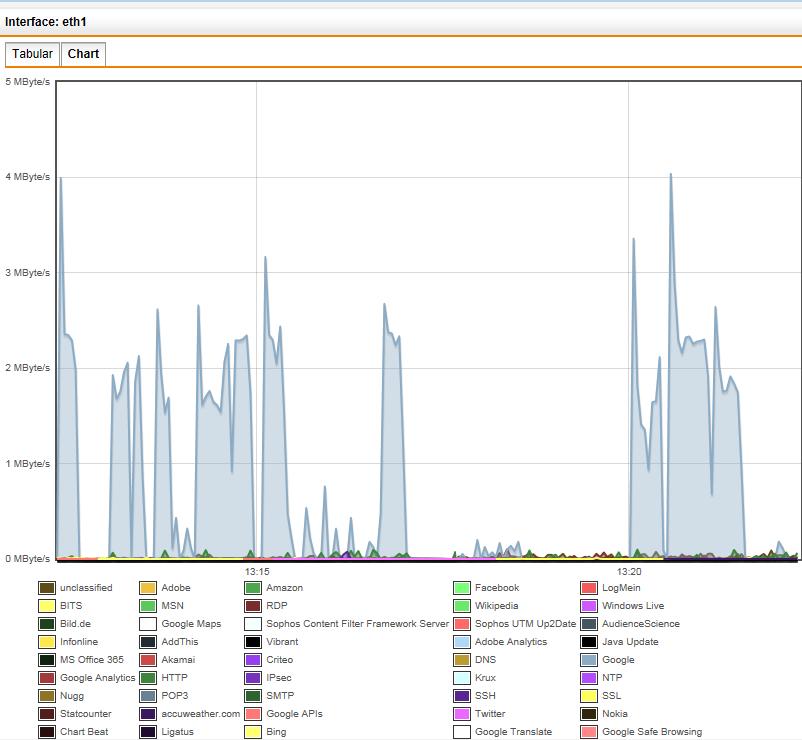The height and width of the screenshot is (740, 802).
Task: Click the Google Maps legend swatch
Action: tap(148, 624)
